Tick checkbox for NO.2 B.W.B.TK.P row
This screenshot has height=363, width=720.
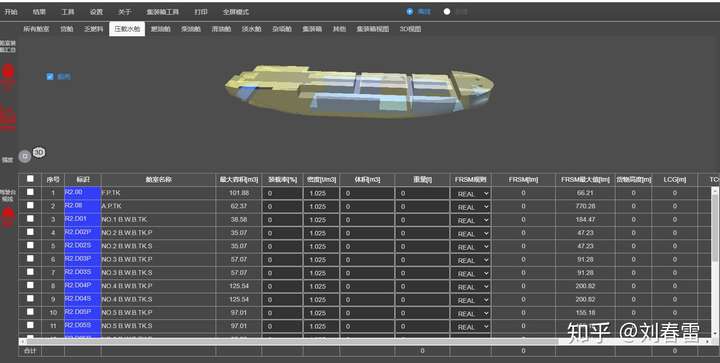pyautogui.click(x=30, y=232)
